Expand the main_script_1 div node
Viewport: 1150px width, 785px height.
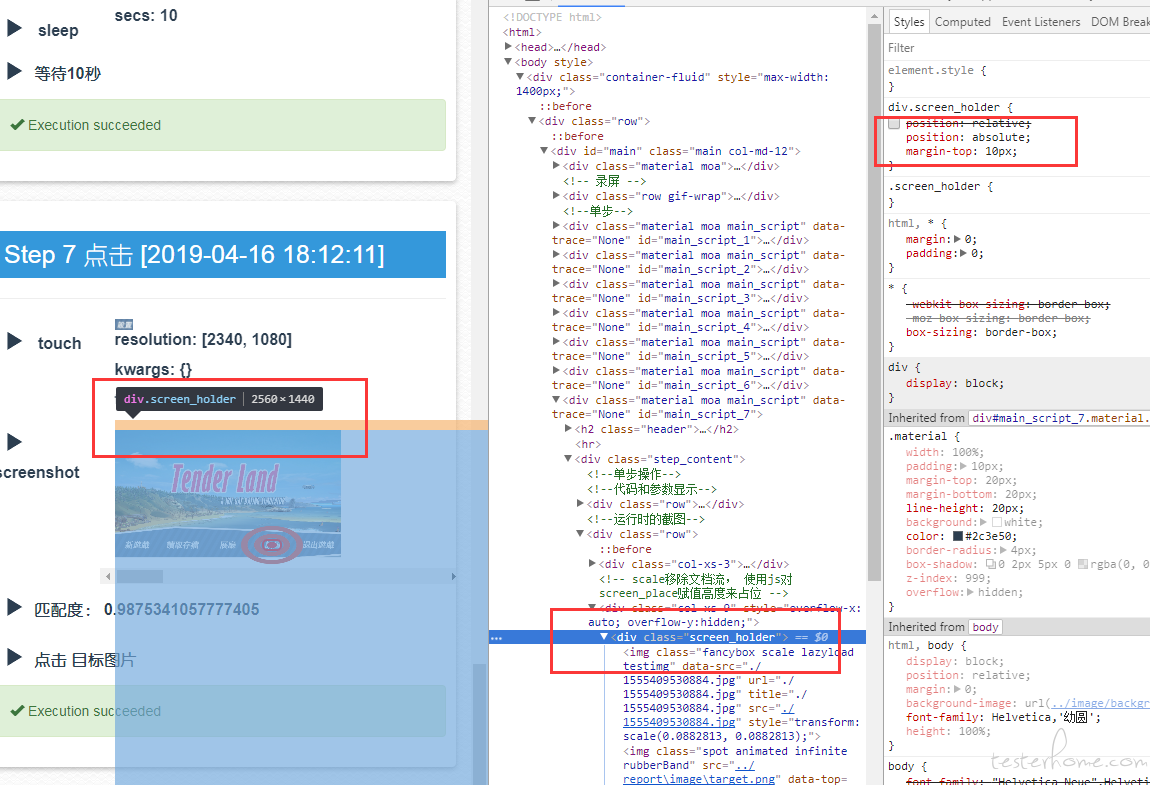557,225
